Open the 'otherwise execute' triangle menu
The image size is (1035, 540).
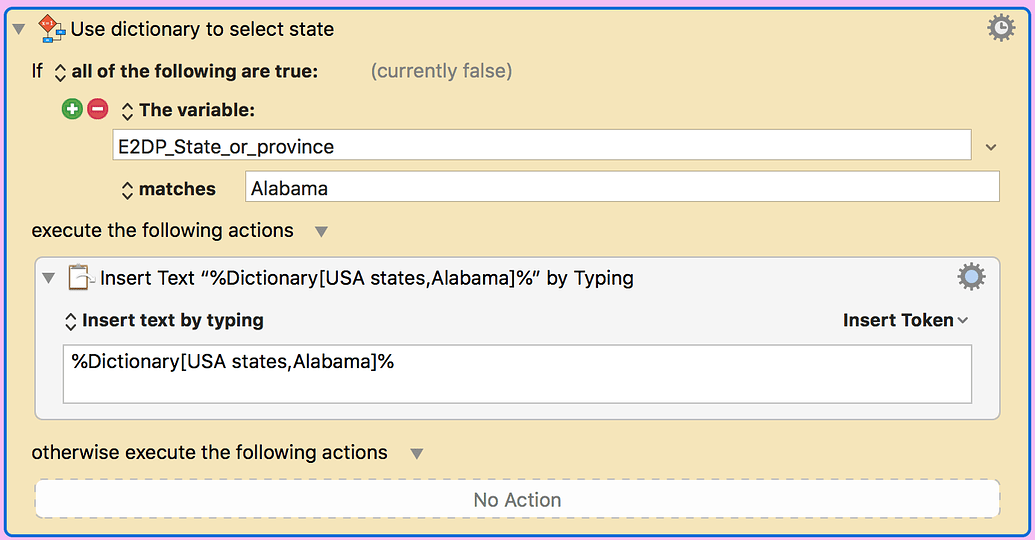click(417, 453)
